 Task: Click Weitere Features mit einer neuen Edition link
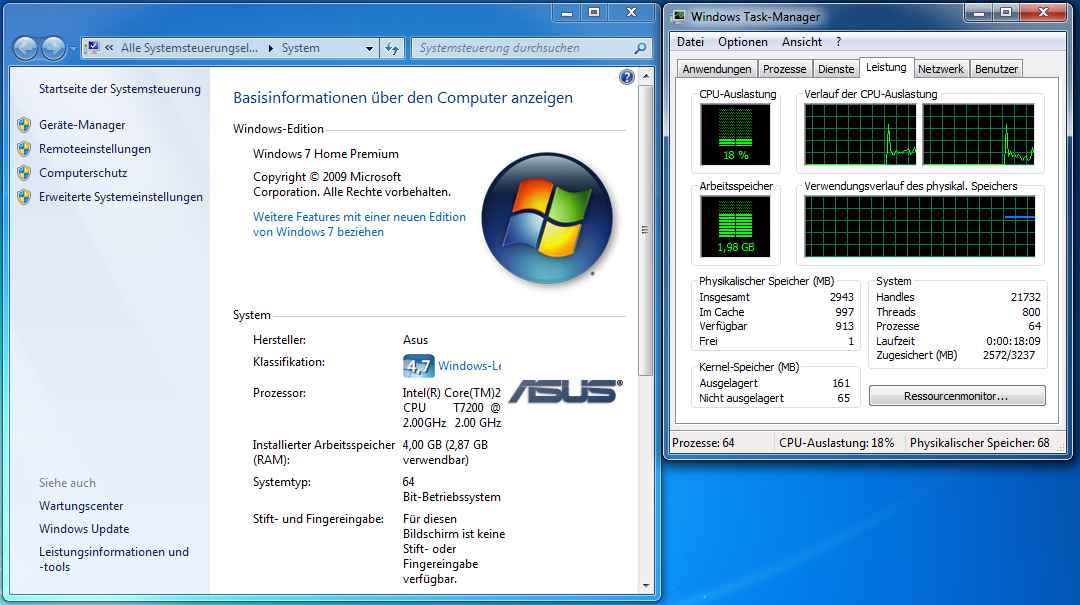[359, 225]
